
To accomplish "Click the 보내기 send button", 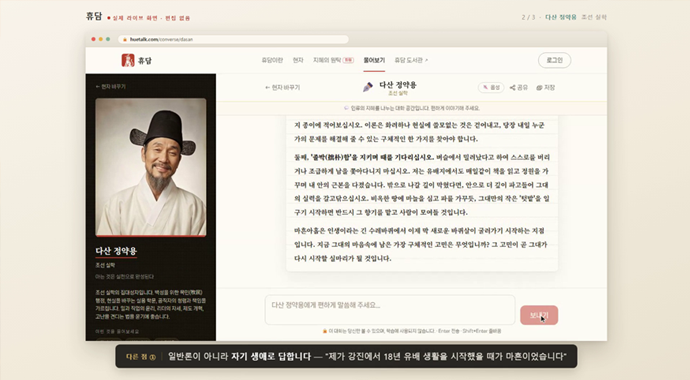I will 539,315.
